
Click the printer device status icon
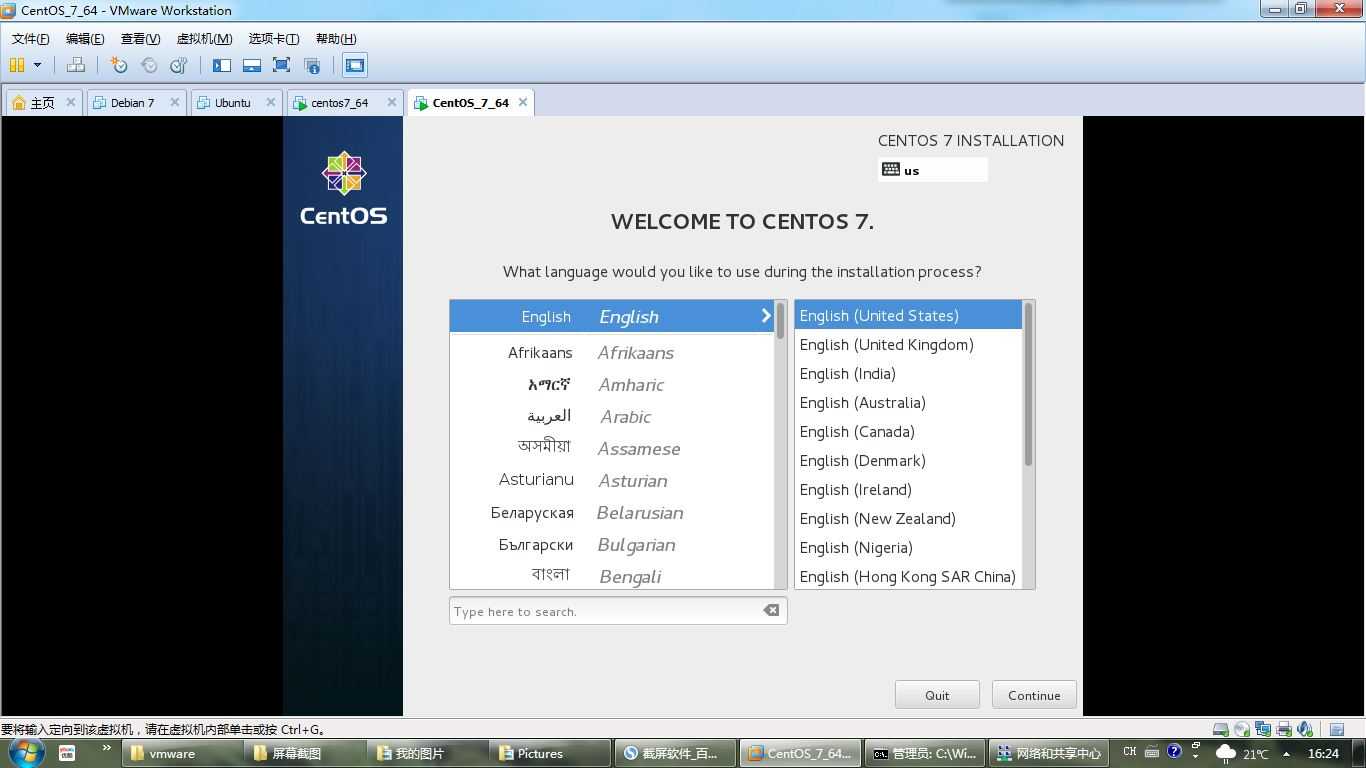1284,729
